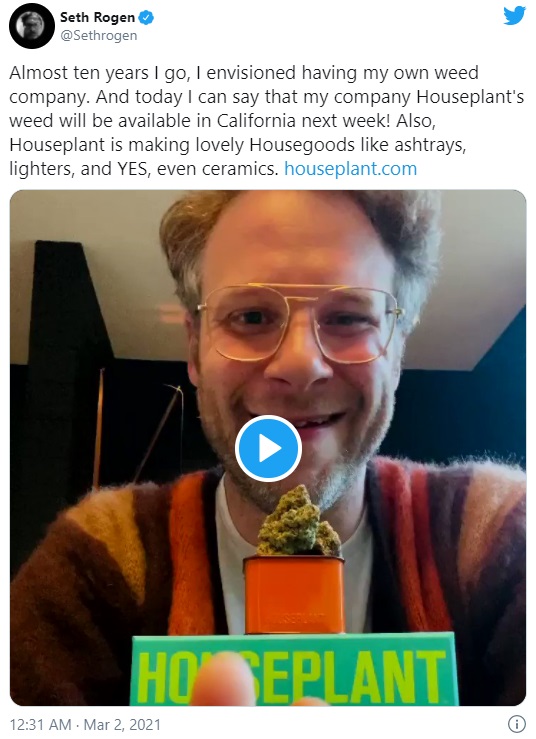The width and height of the screenshot is (536, 739).
Task: Click the Twitter bird logo
Action: pos(514,16)
